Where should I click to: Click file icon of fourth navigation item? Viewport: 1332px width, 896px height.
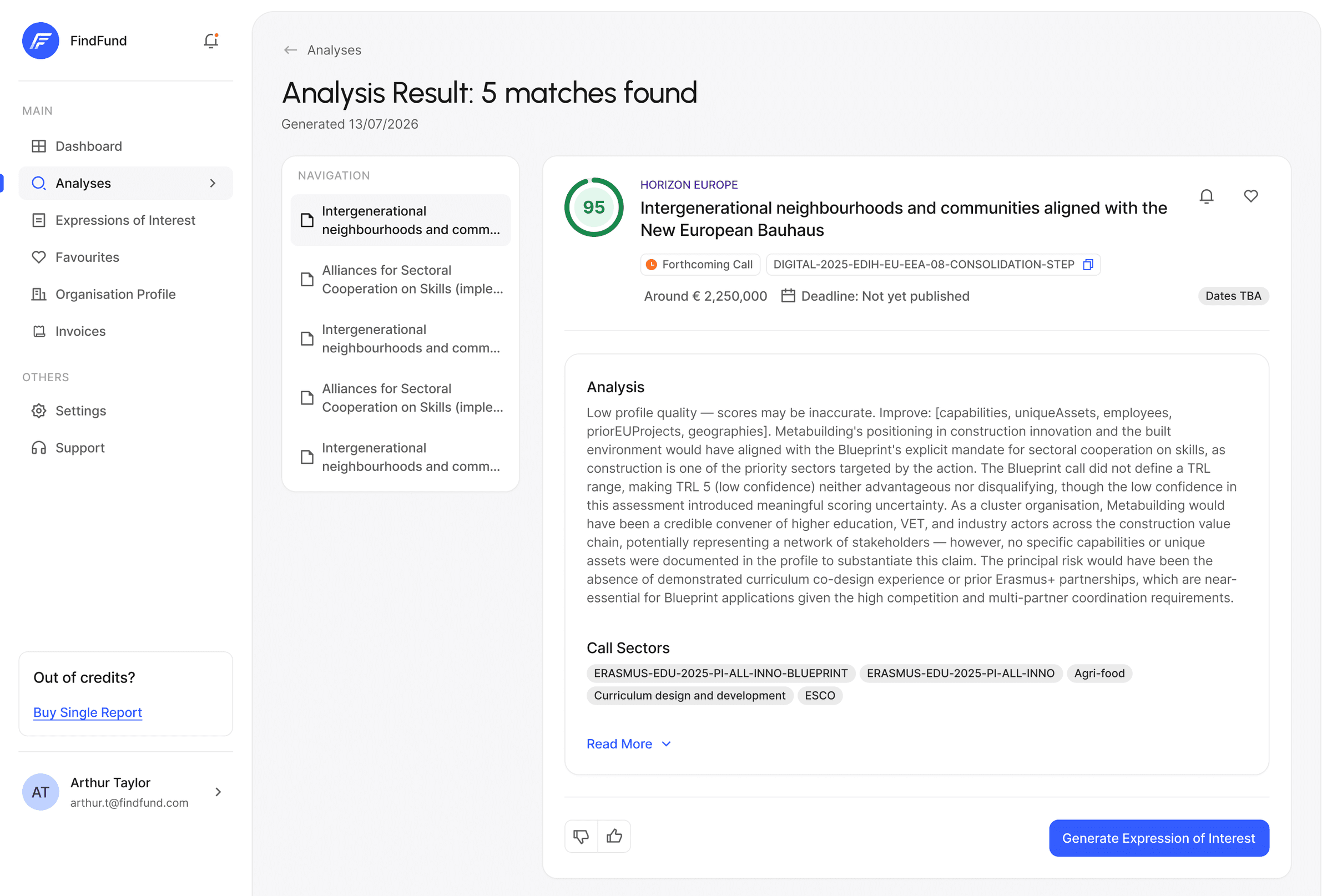pyautogui.click(x=307, y=398)
